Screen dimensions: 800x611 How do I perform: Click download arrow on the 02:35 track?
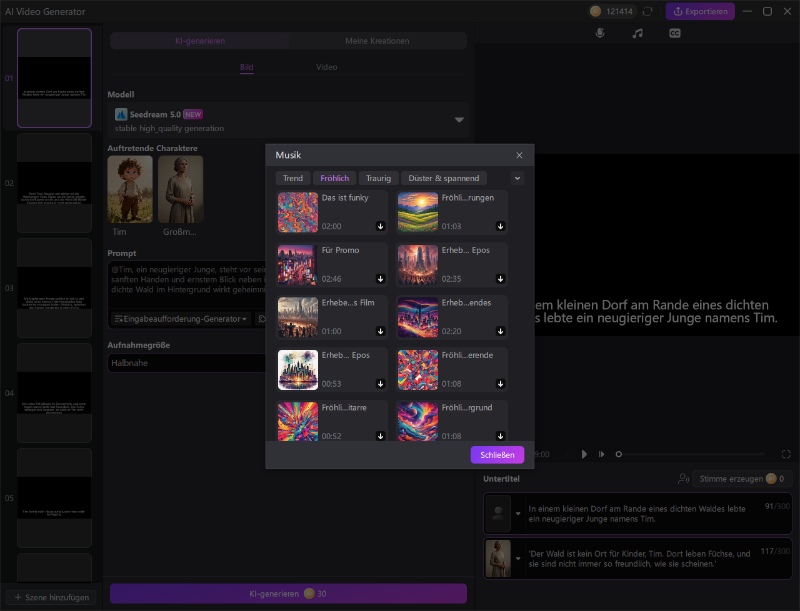500,278
